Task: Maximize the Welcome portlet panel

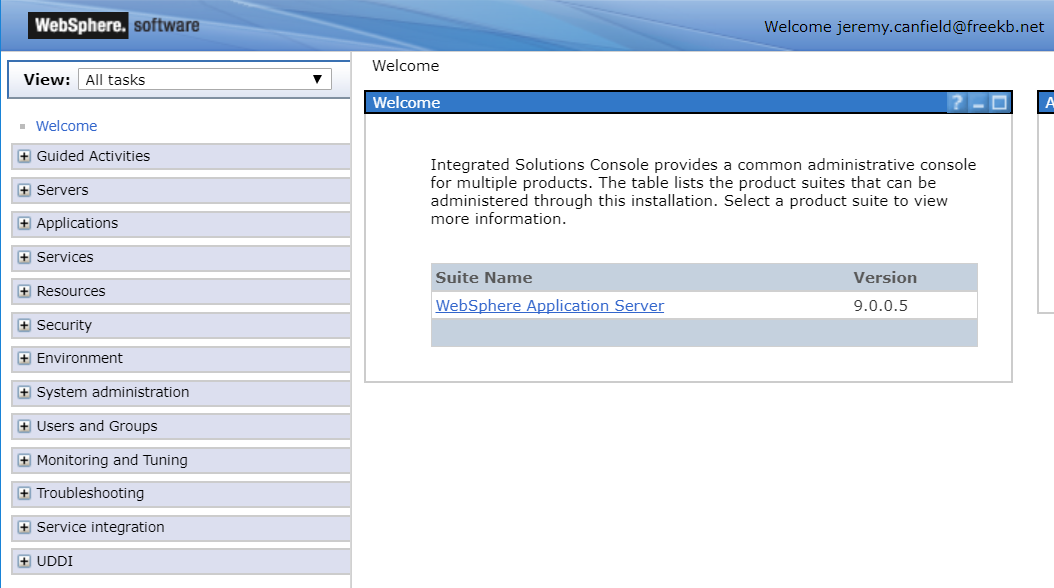Action: [x=1000, y=103]
